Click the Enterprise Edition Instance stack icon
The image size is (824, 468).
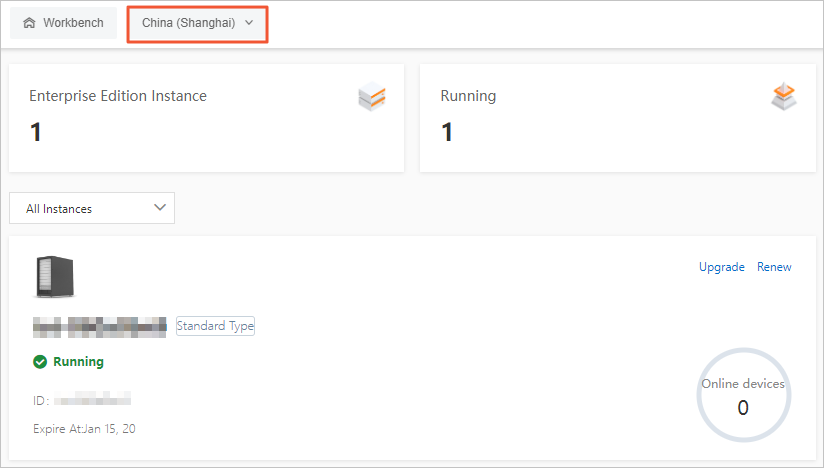tap(372, 97)
